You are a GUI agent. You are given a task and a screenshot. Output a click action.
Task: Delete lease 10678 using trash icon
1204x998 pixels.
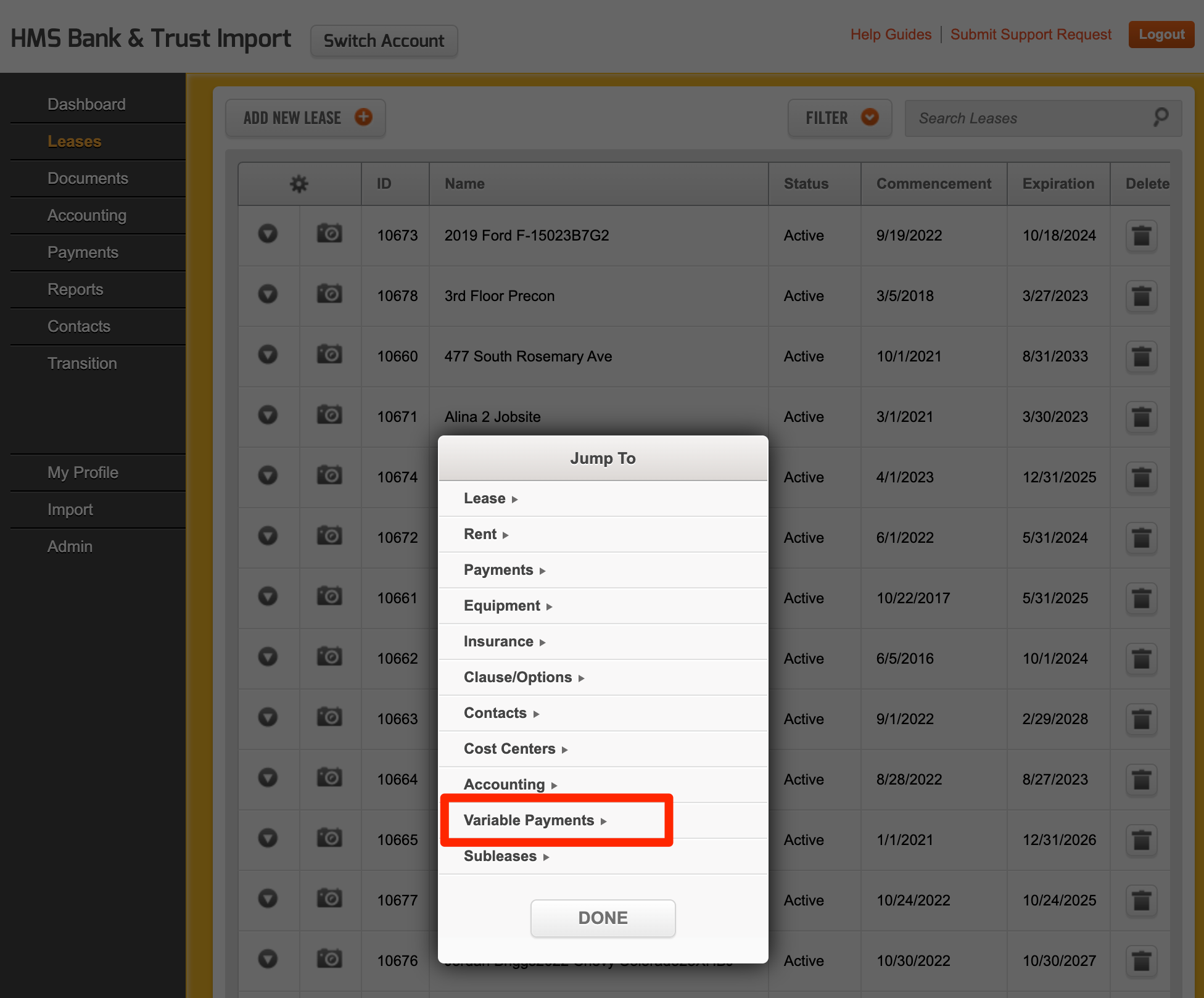[x=1141, y=296]
